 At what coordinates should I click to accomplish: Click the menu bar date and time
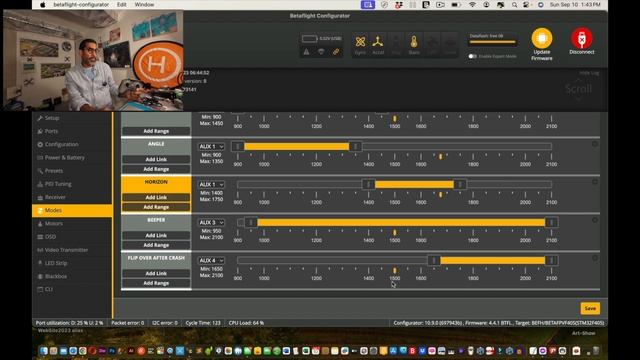575,5
